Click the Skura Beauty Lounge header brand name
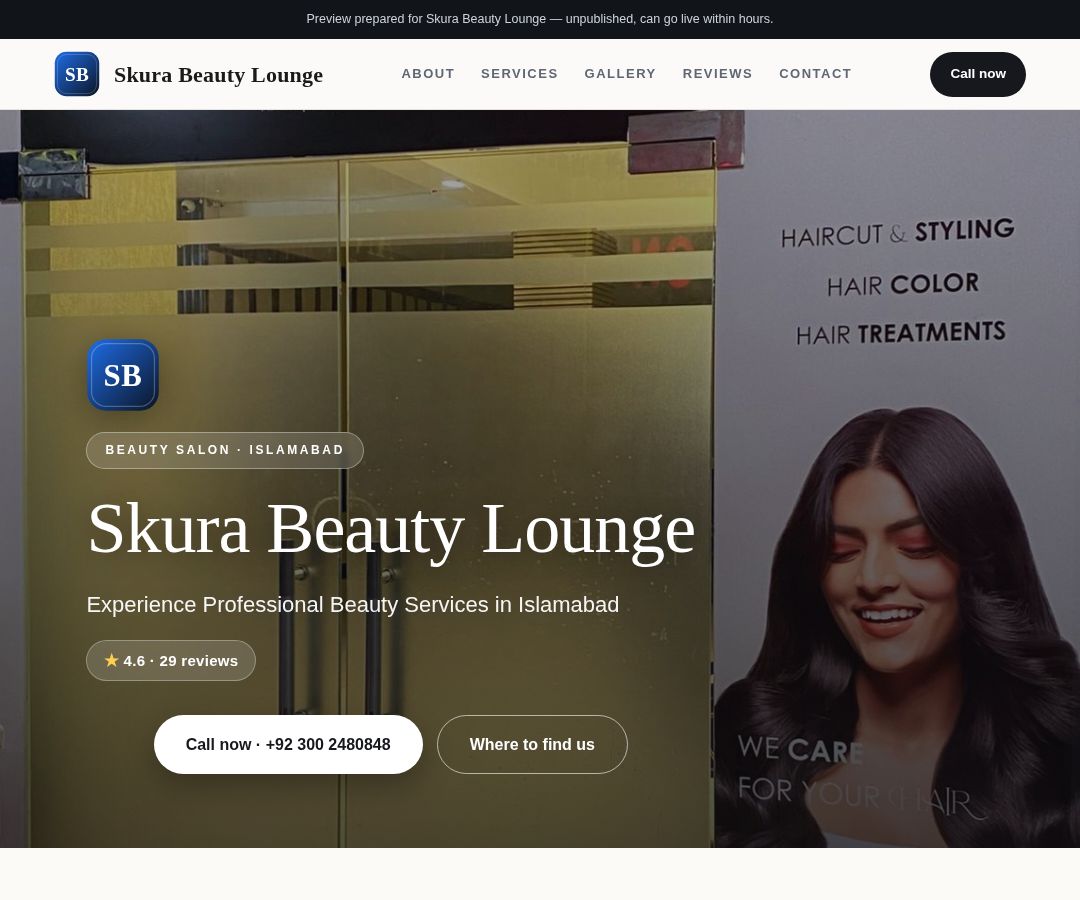The width and height of the screenshot is (1080, 900). point(218,74)
